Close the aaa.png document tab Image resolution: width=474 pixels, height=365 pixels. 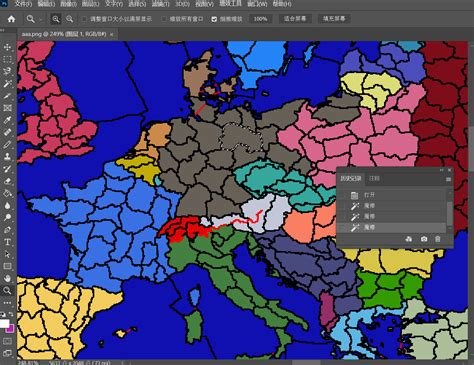tap(112, 34)
